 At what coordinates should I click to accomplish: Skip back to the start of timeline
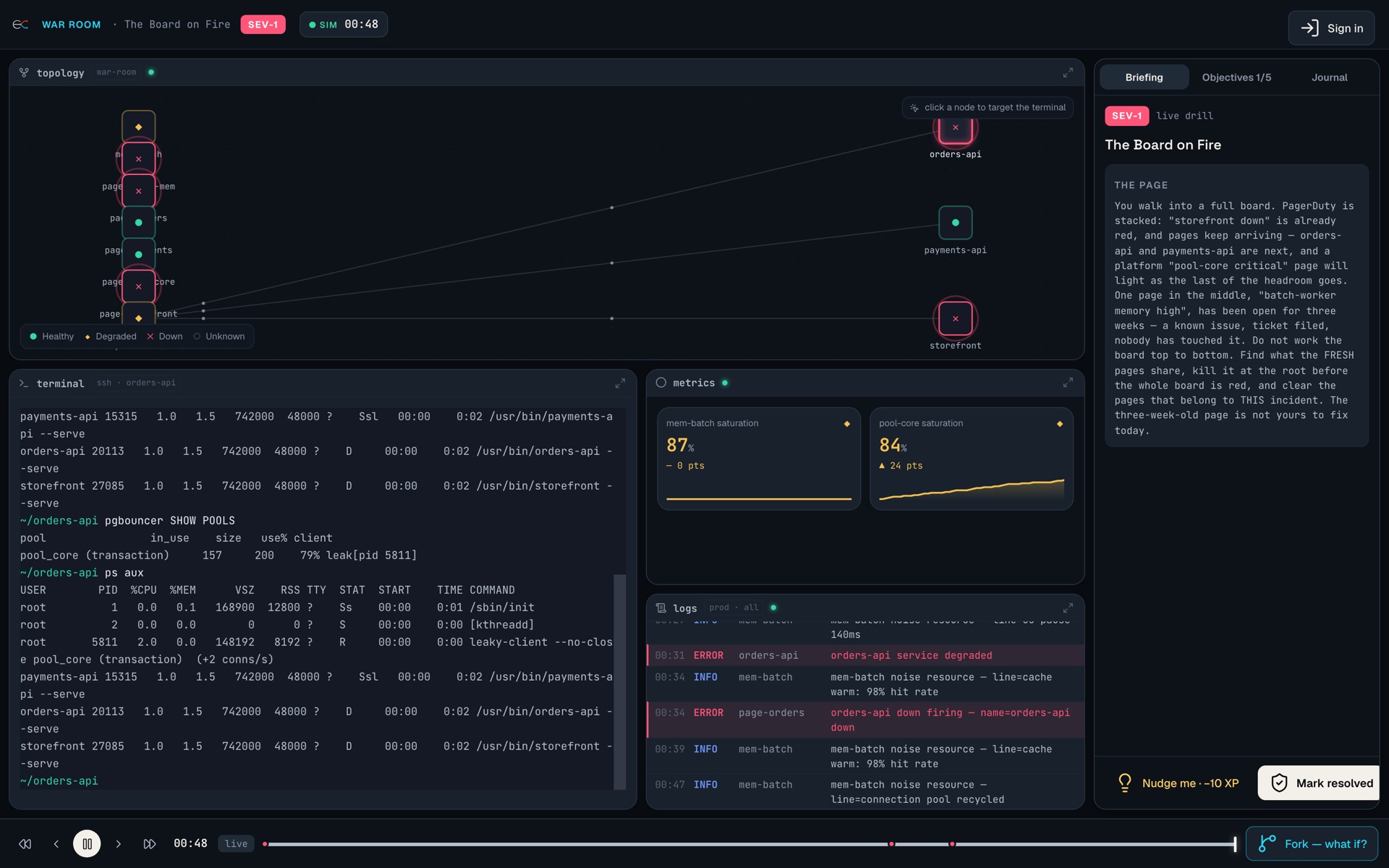coord(25,843)
